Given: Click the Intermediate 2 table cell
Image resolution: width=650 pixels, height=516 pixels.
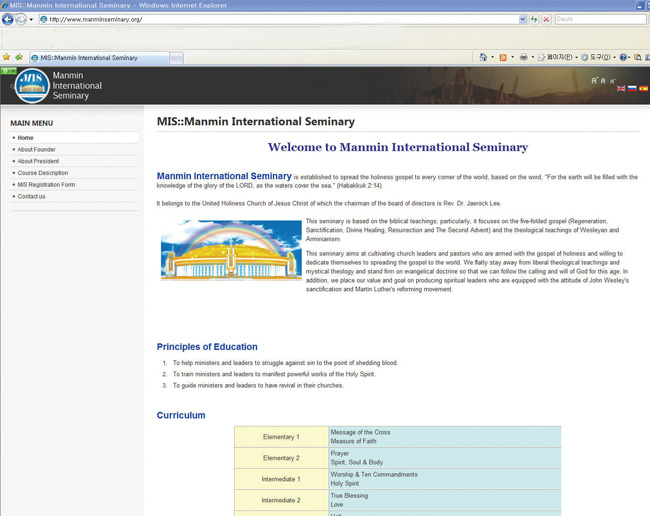Looking at the screenshot, I should [281, 500].
